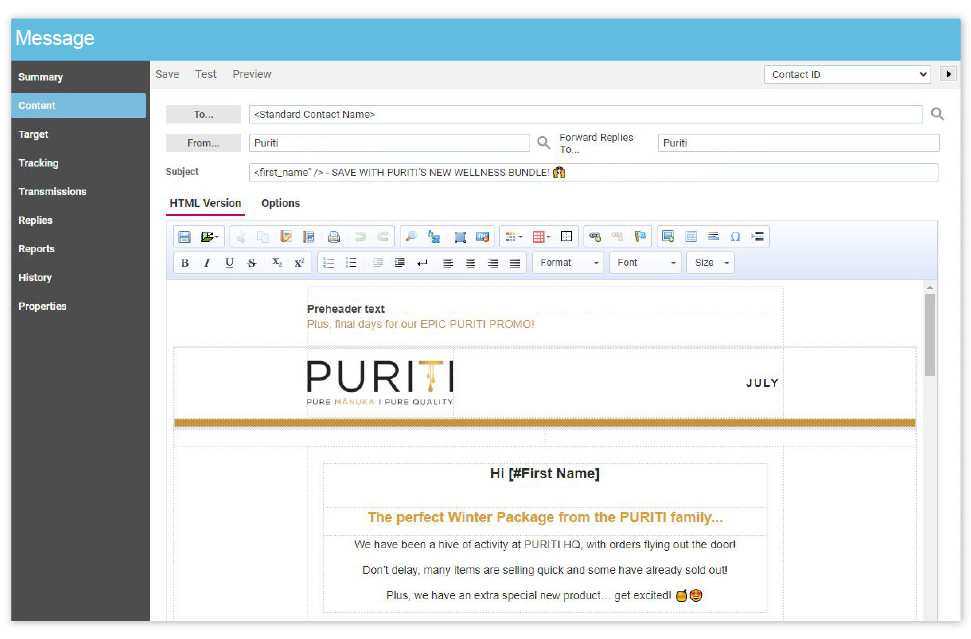Toggle numbered list
Image resolution: width=971 pixels, height=639 pixels.
coord(329,263)
